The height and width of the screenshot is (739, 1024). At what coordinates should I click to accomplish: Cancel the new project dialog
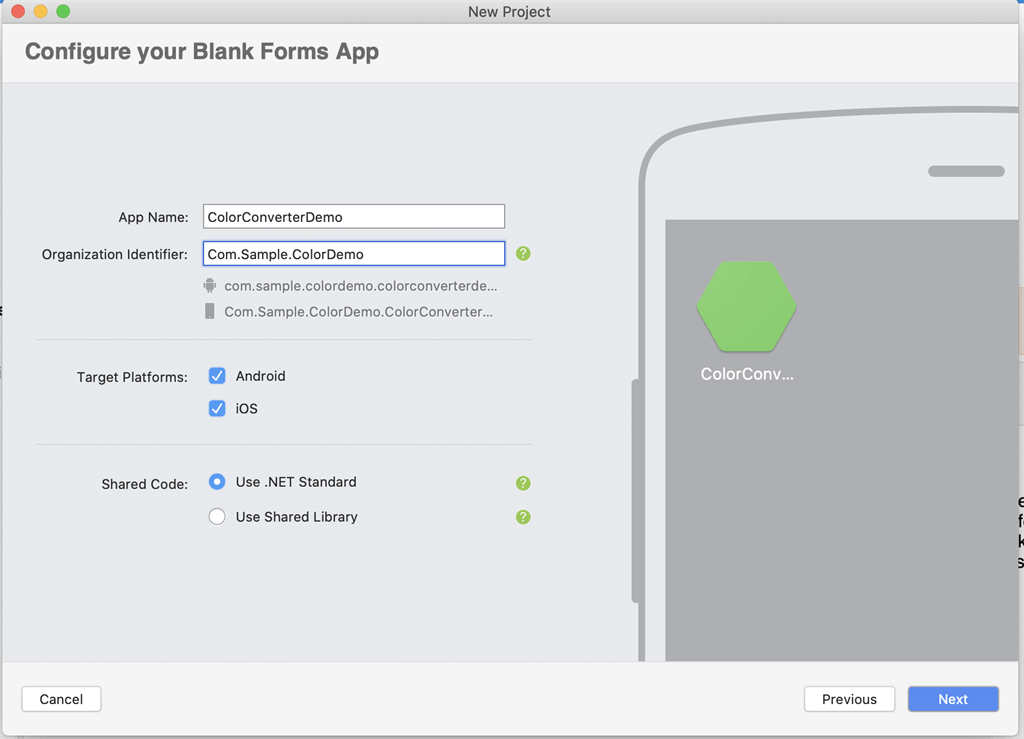(61, 698)
